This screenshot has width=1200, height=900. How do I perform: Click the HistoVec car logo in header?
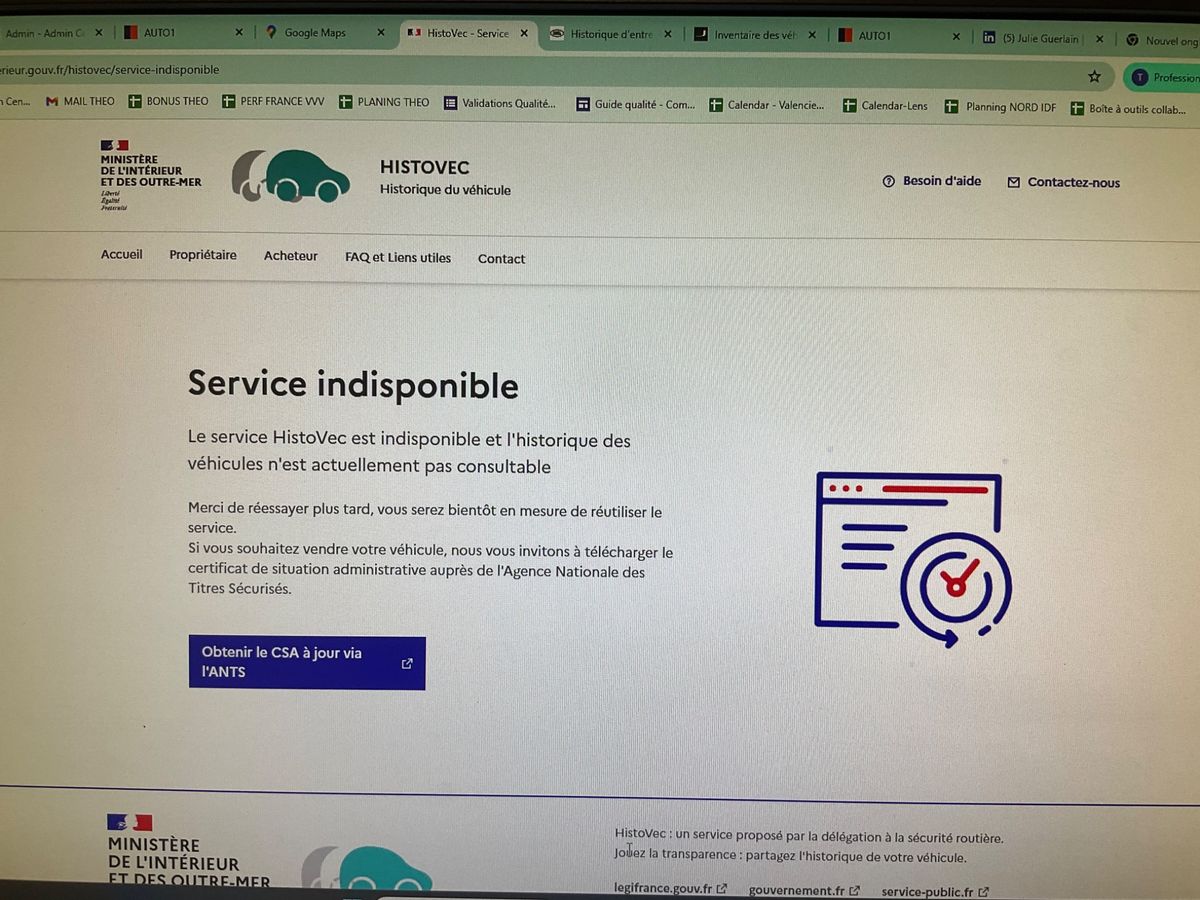tap(291, 175)
